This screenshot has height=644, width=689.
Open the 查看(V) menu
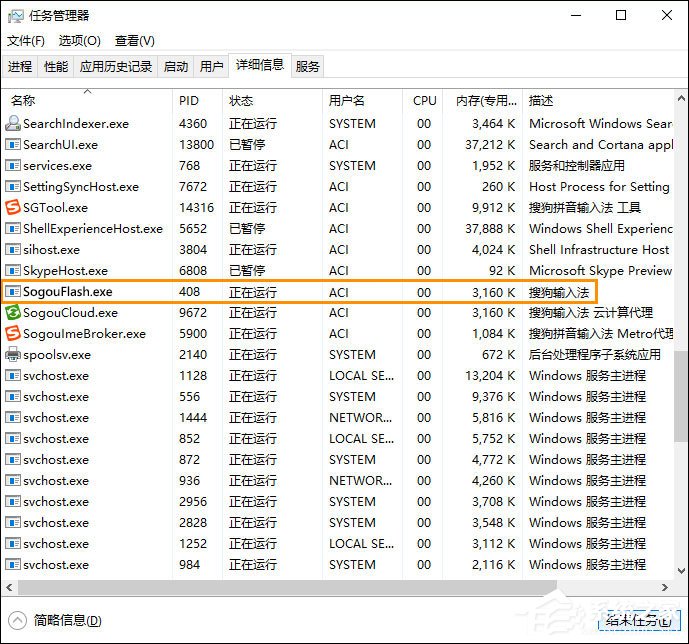pos(134,41)
